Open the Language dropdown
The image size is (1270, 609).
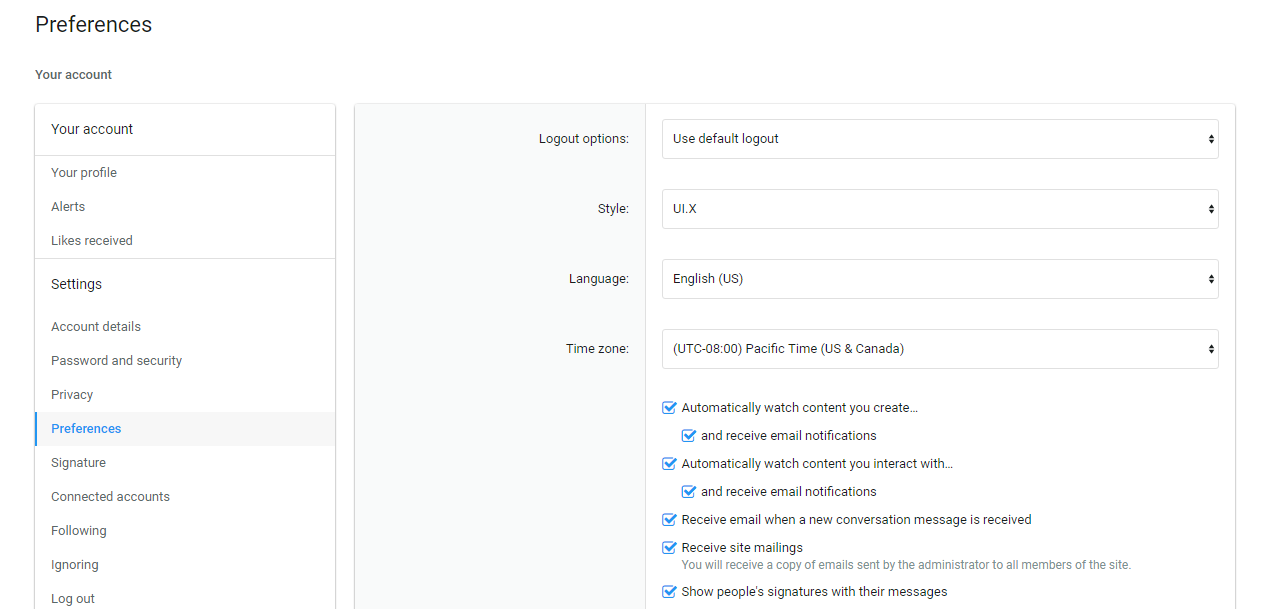point(939,279)
